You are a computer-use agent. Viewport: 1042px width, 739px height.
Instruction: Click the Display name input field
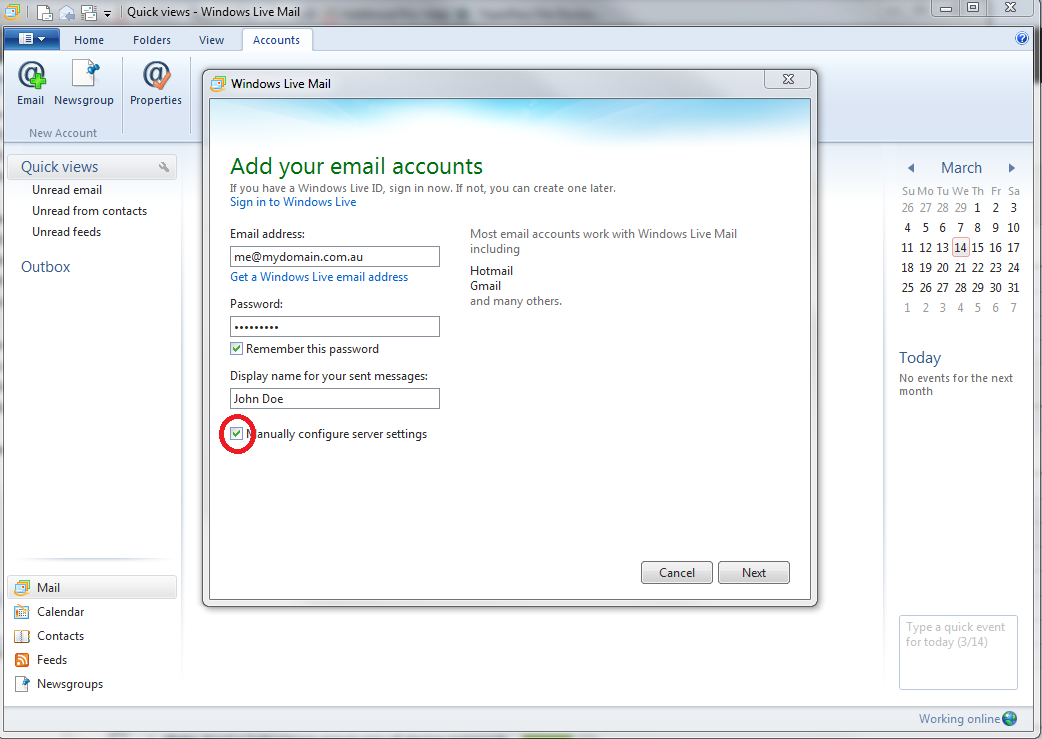coord(335,399)
